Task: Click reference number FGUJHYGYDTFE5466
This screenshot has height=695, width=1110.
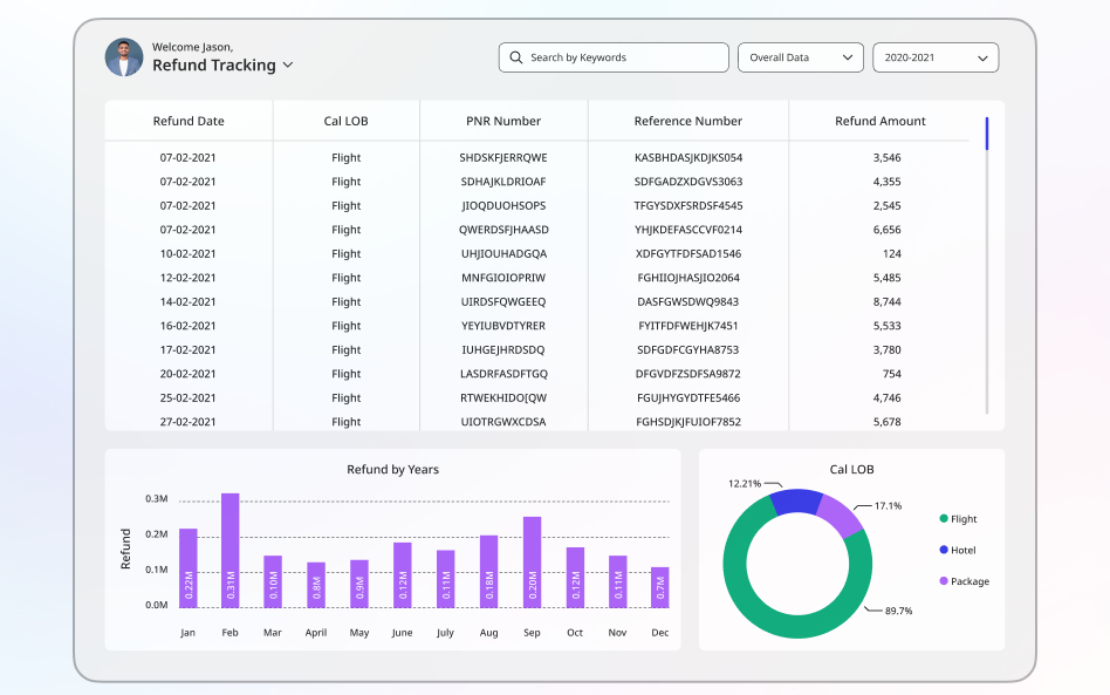Action: (x=688, y=398)
